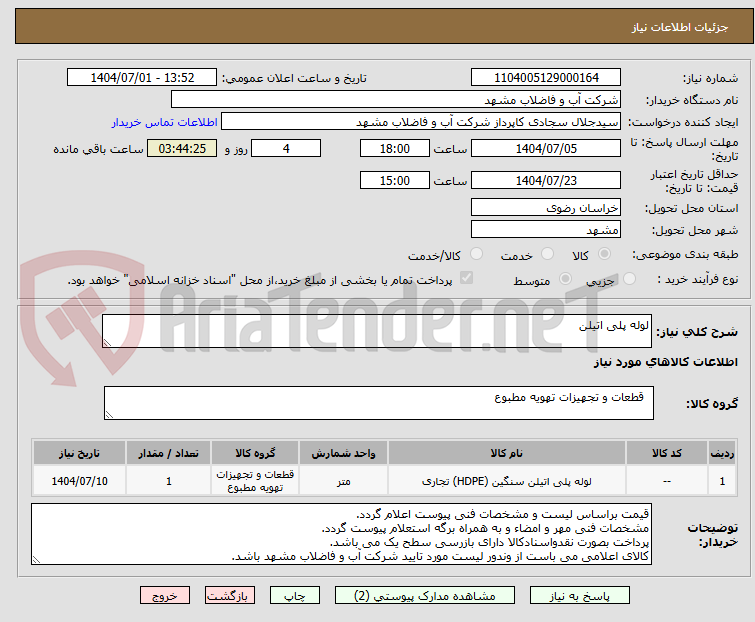Open مشاهده مدارک پیوستی (2) button
Image resolution: width=755 pixels, height=622 pixels.
coord(425,596)
